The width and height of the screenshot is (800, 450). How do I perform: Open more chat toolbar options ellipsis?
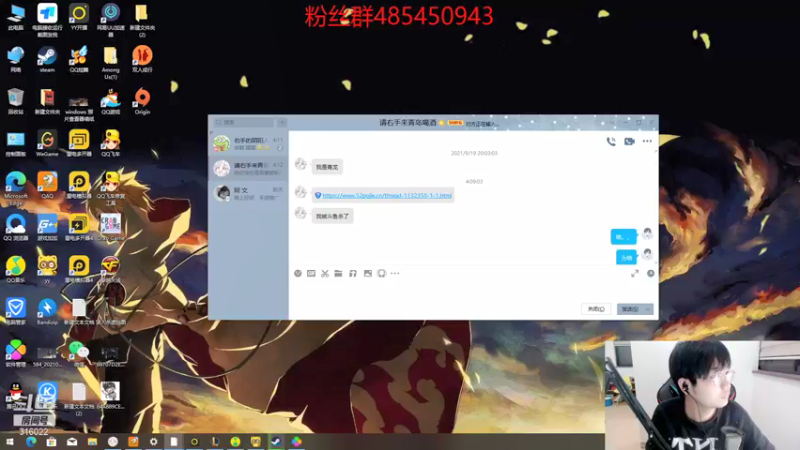click(395, 273)
